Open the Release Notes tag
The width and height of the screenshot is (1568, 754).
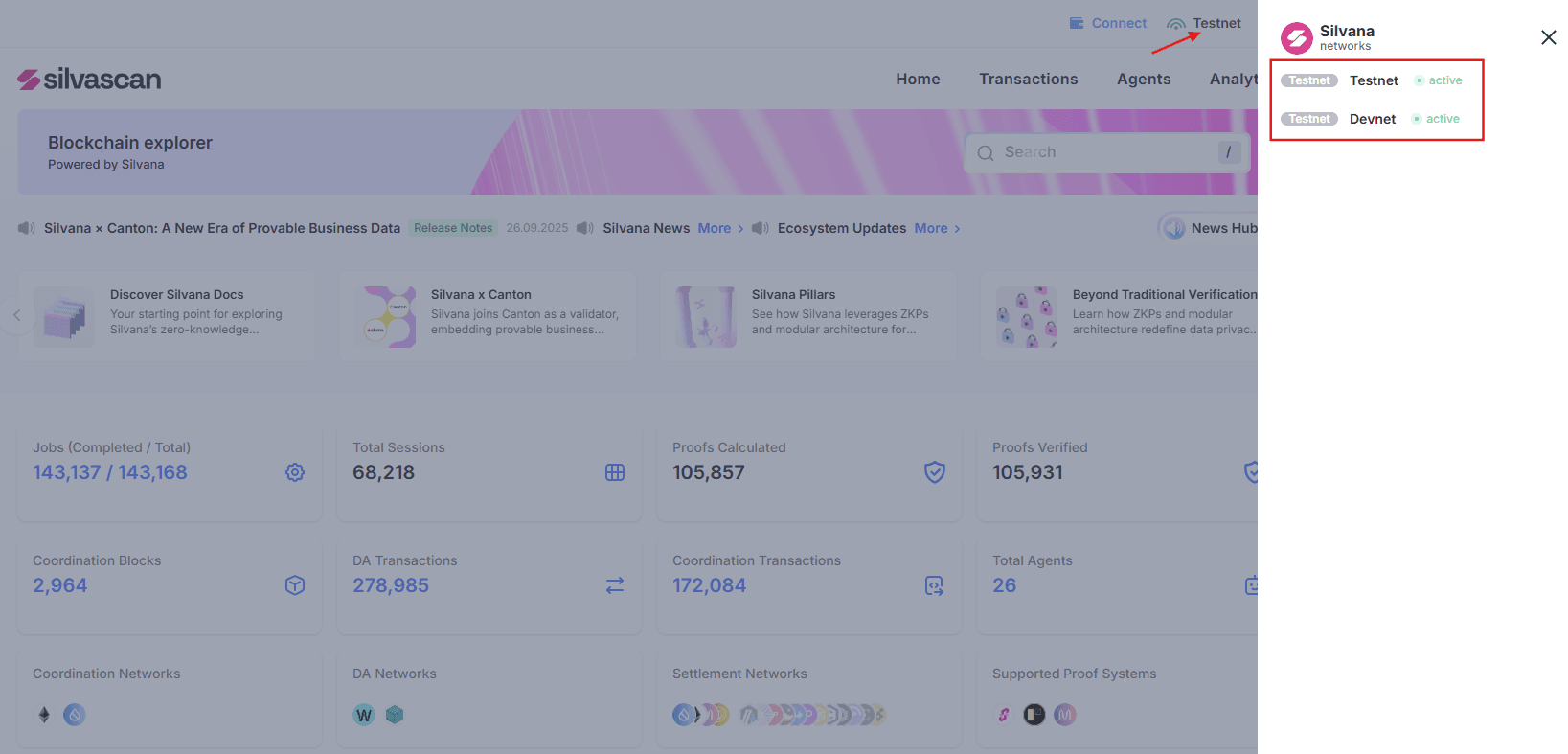453,228
